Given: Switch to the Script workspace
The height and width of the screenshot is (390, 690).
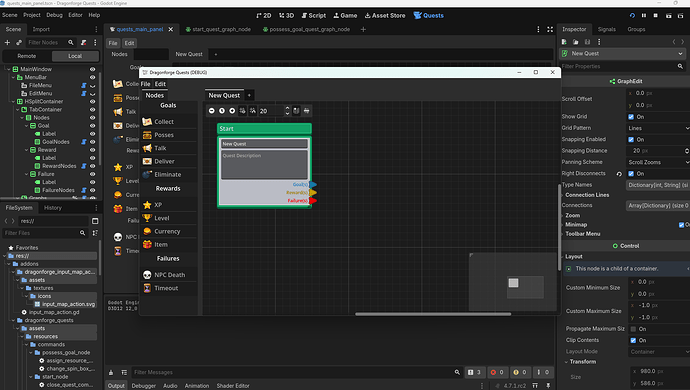Looking at the screenshot, I should click(313, 15).
